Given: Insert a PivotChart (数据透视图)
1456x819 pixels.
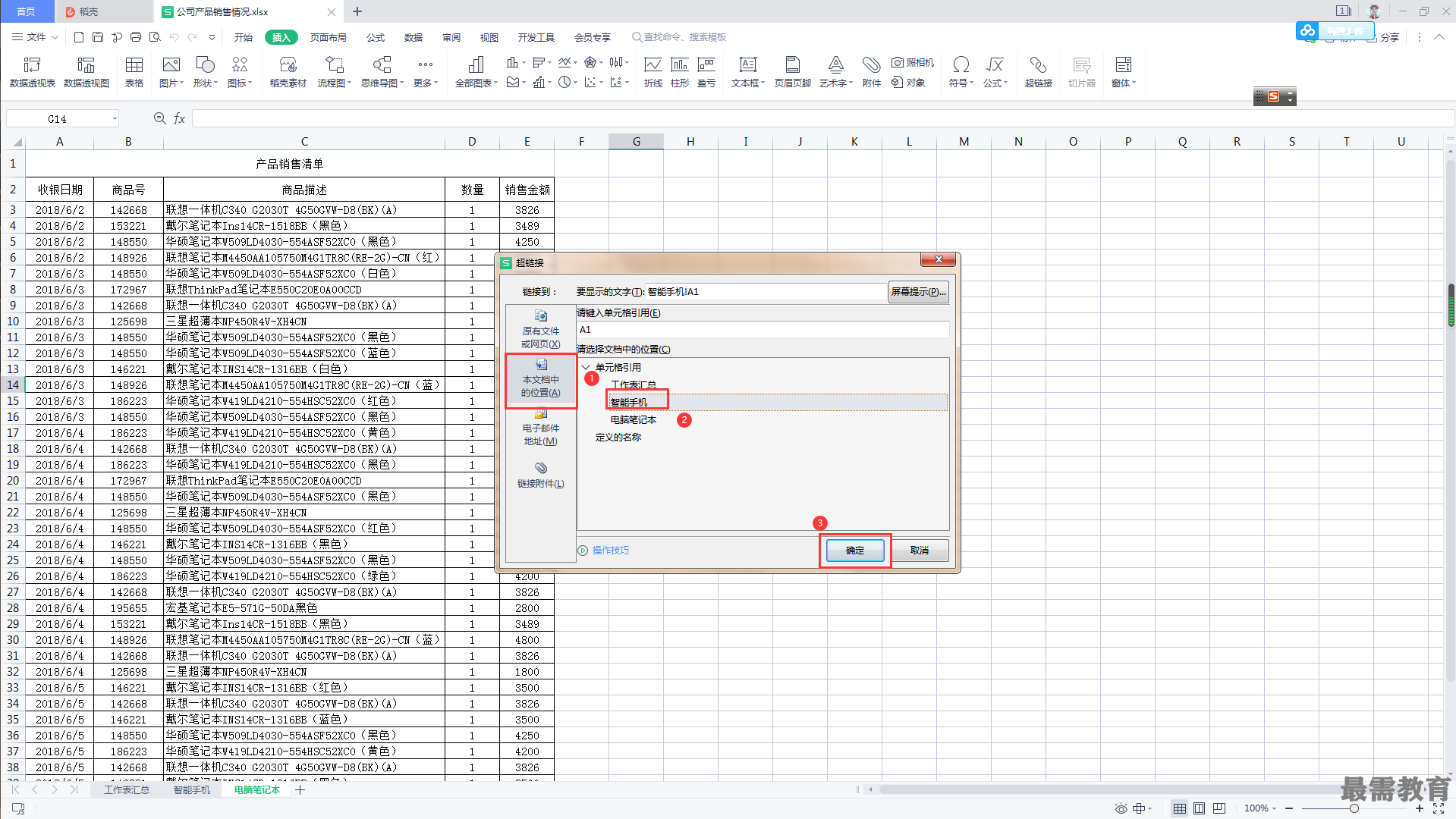Looking at the screenshot, I should pos(86,72).
